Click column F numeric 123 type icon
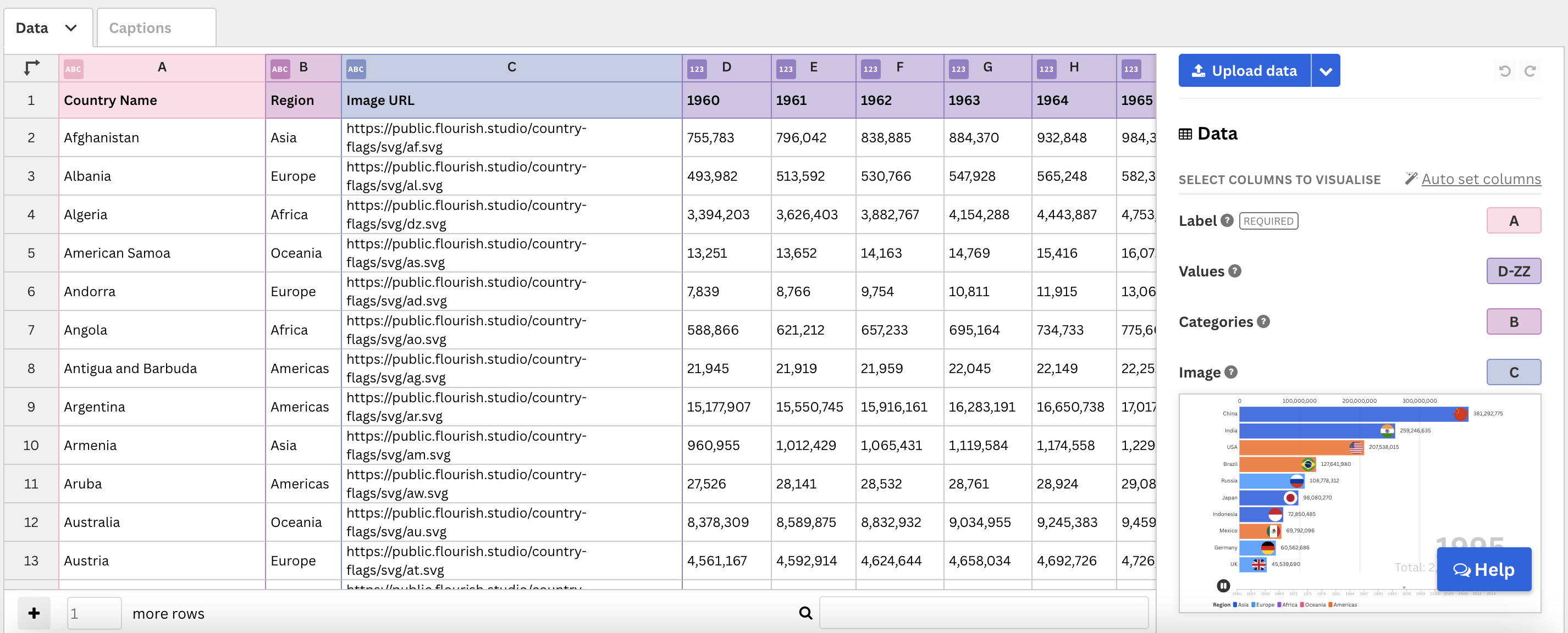 [870, 69]
